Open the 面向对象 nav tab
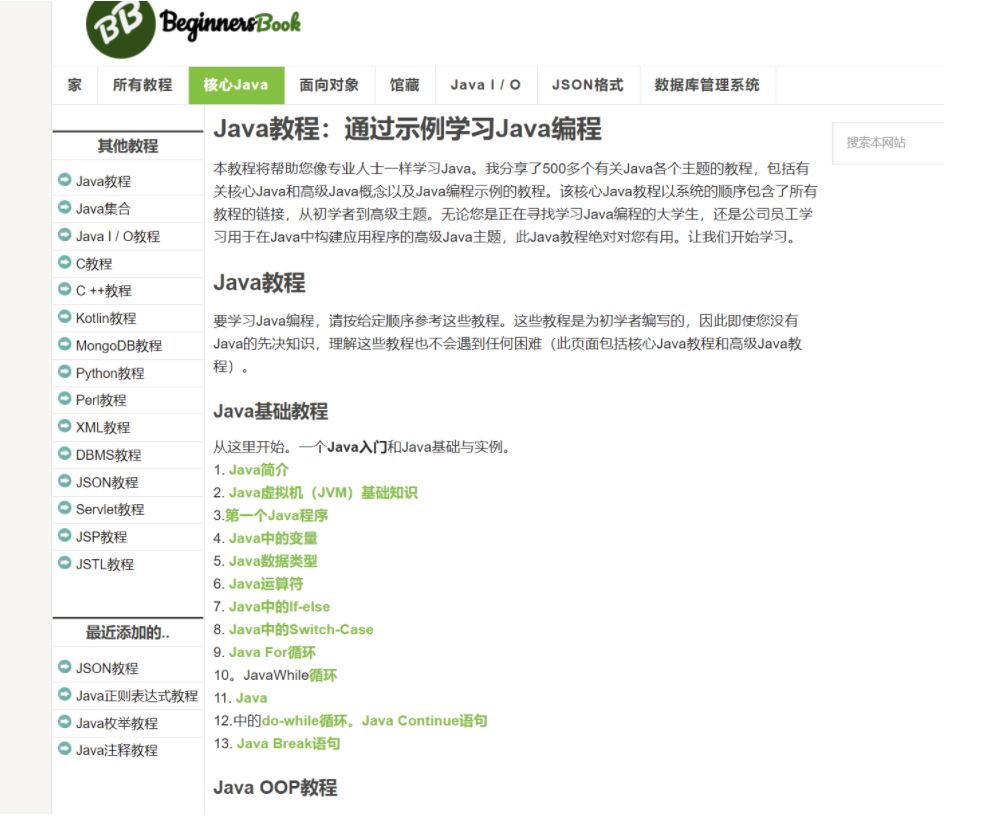 (x=330, y=85)
